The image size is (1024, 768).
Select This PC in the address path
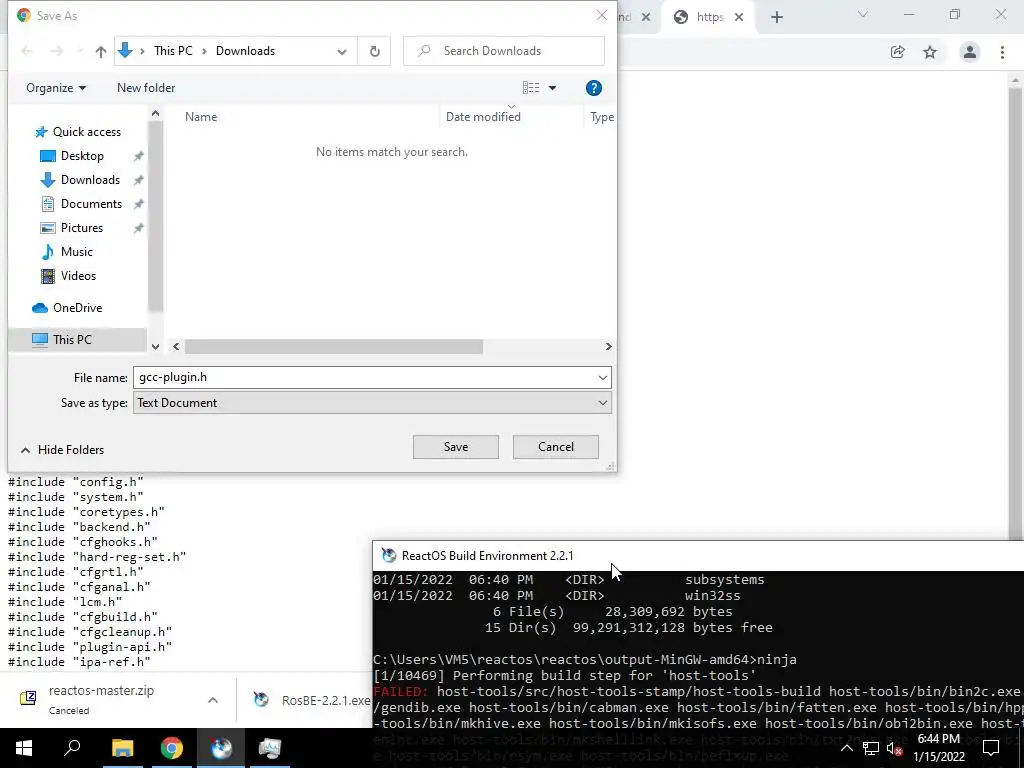click(x=173, y=51)
